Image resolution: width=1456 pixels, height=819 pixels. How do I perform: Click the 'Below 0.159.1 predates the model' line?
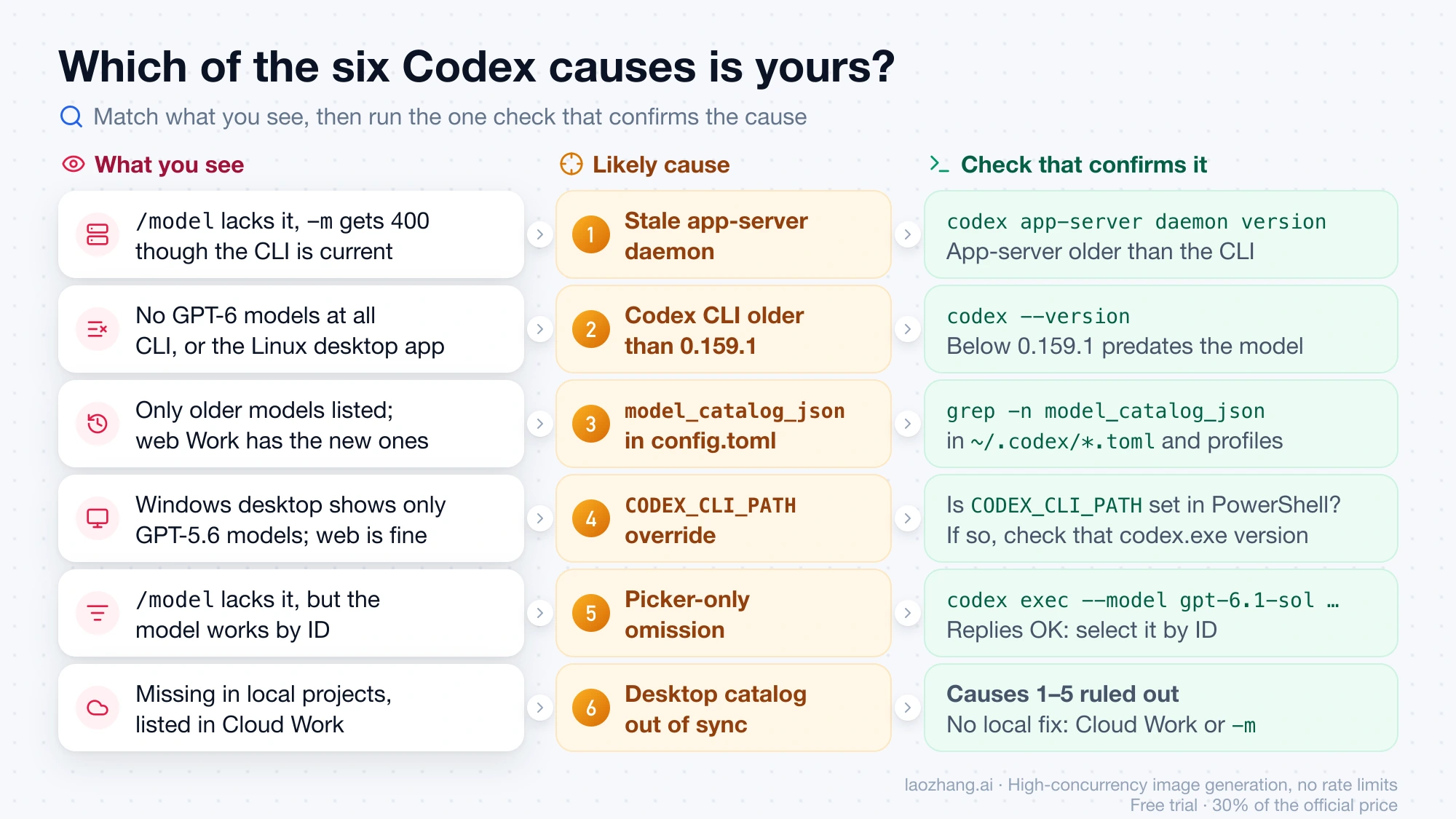click(x=1125, y=347)
